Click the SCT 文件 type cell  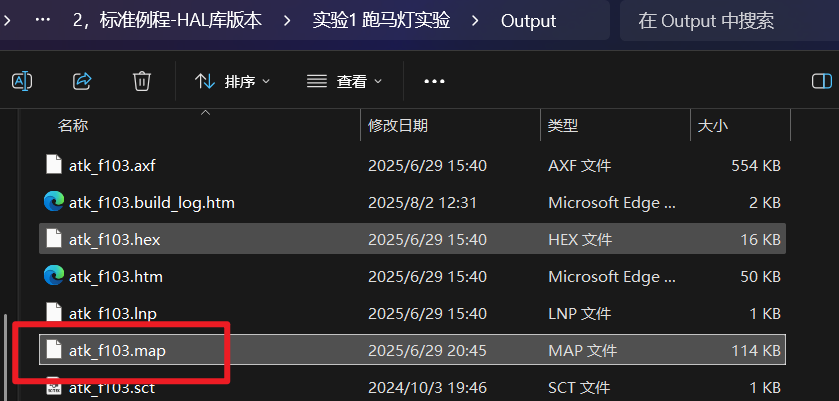[579, 387]
